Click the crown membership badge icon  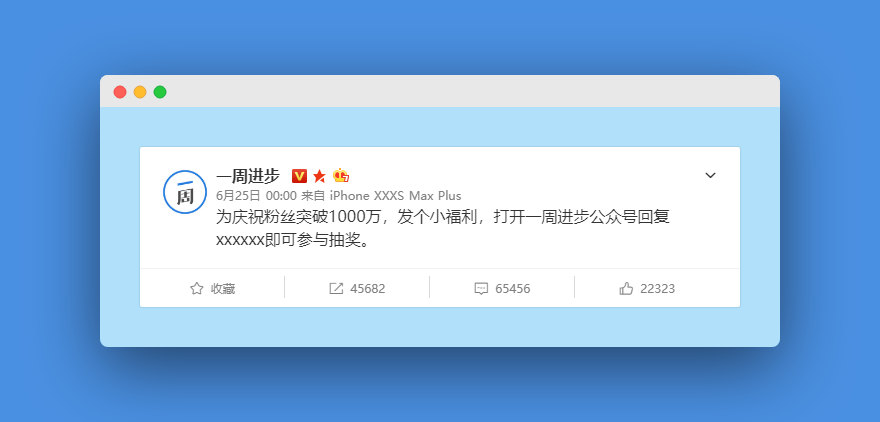(x=341, y=176)
